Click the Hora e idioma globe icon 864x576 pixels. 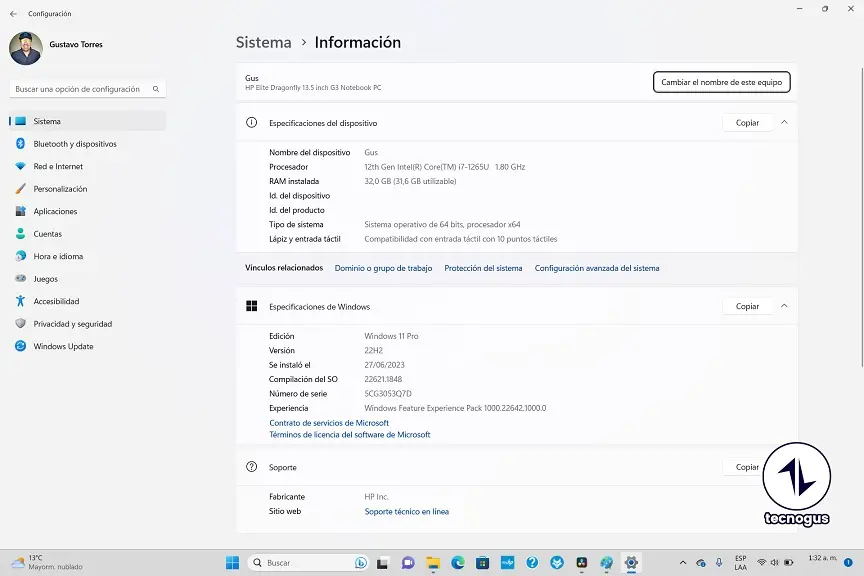click(20, 256)
